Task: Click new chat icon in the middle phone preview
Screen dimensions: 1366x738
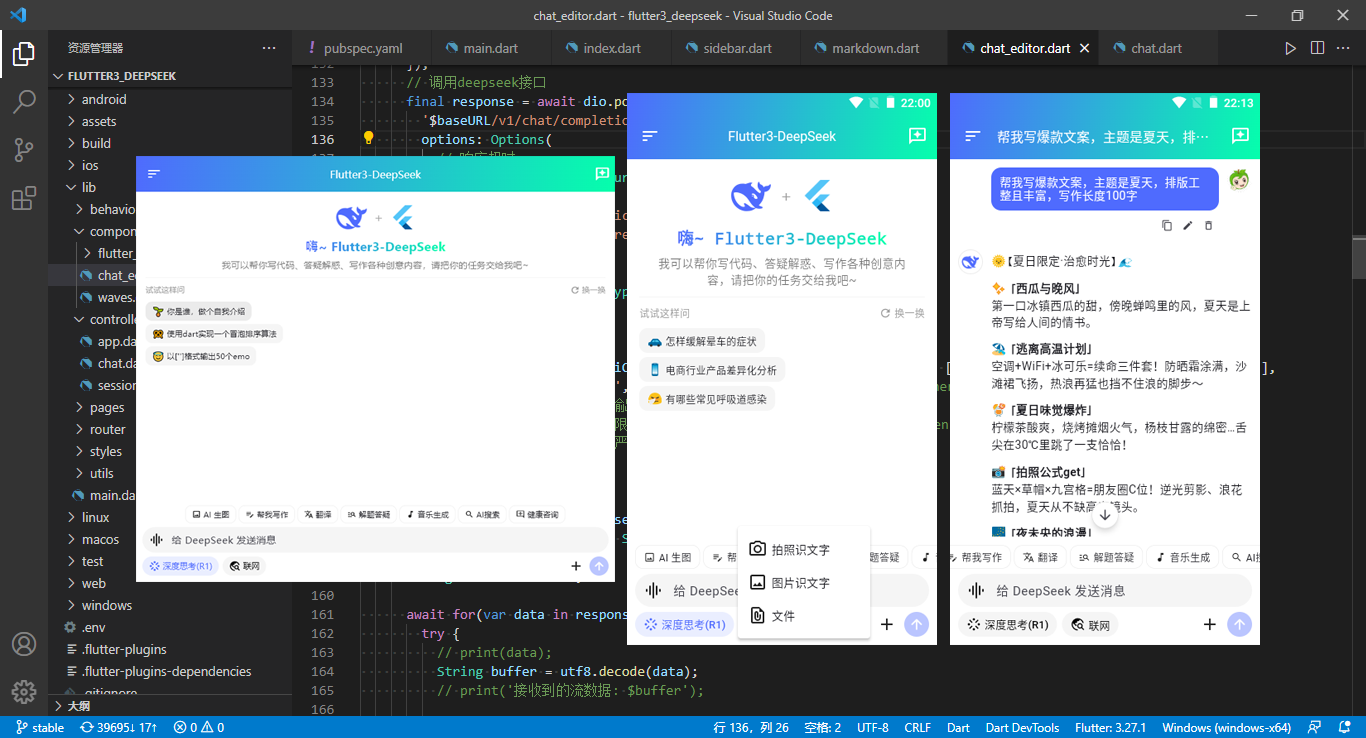Action: 917,136
